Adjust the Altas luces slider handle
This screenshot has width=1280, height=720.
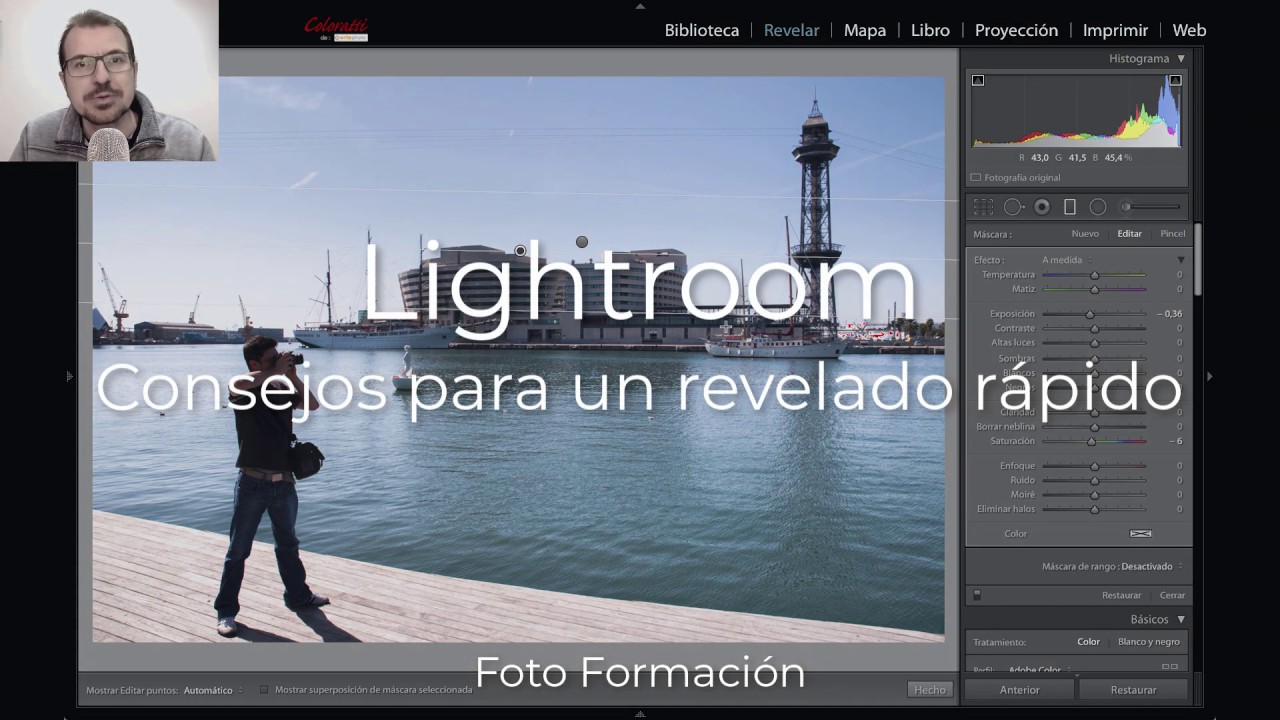pos(1094,343)
